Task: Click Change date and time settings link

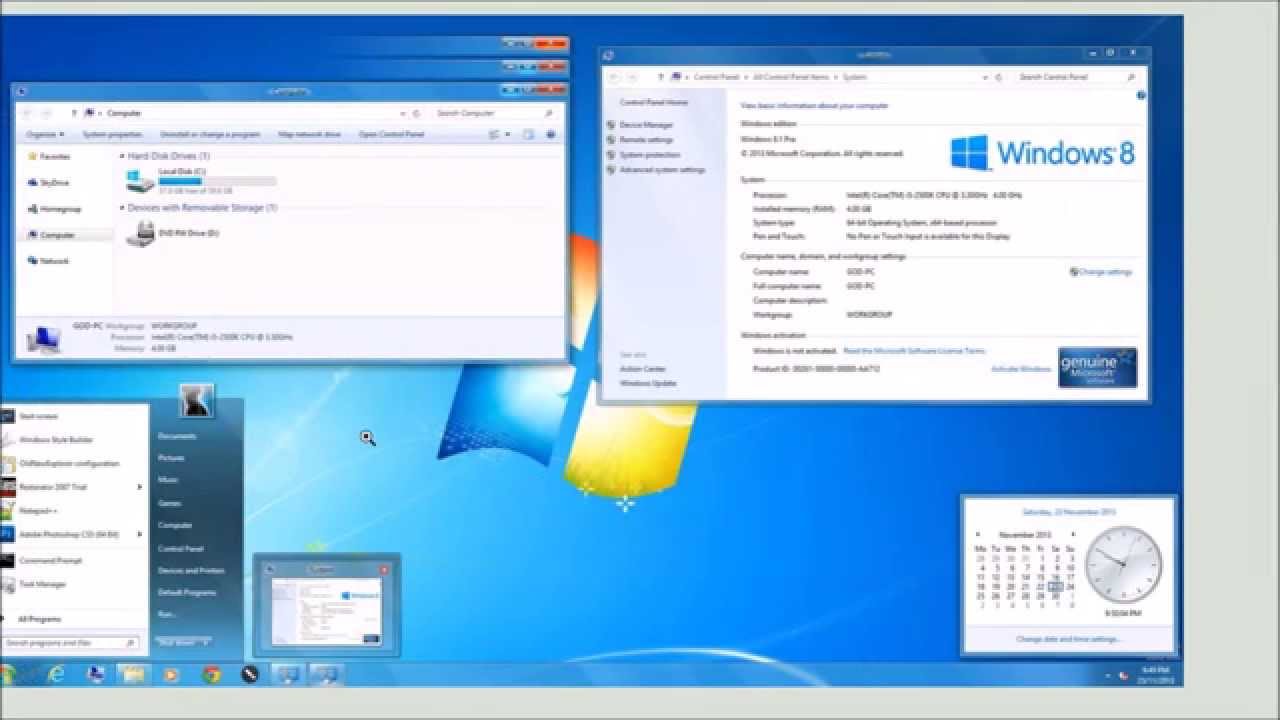Action: tap(1068, 639)
